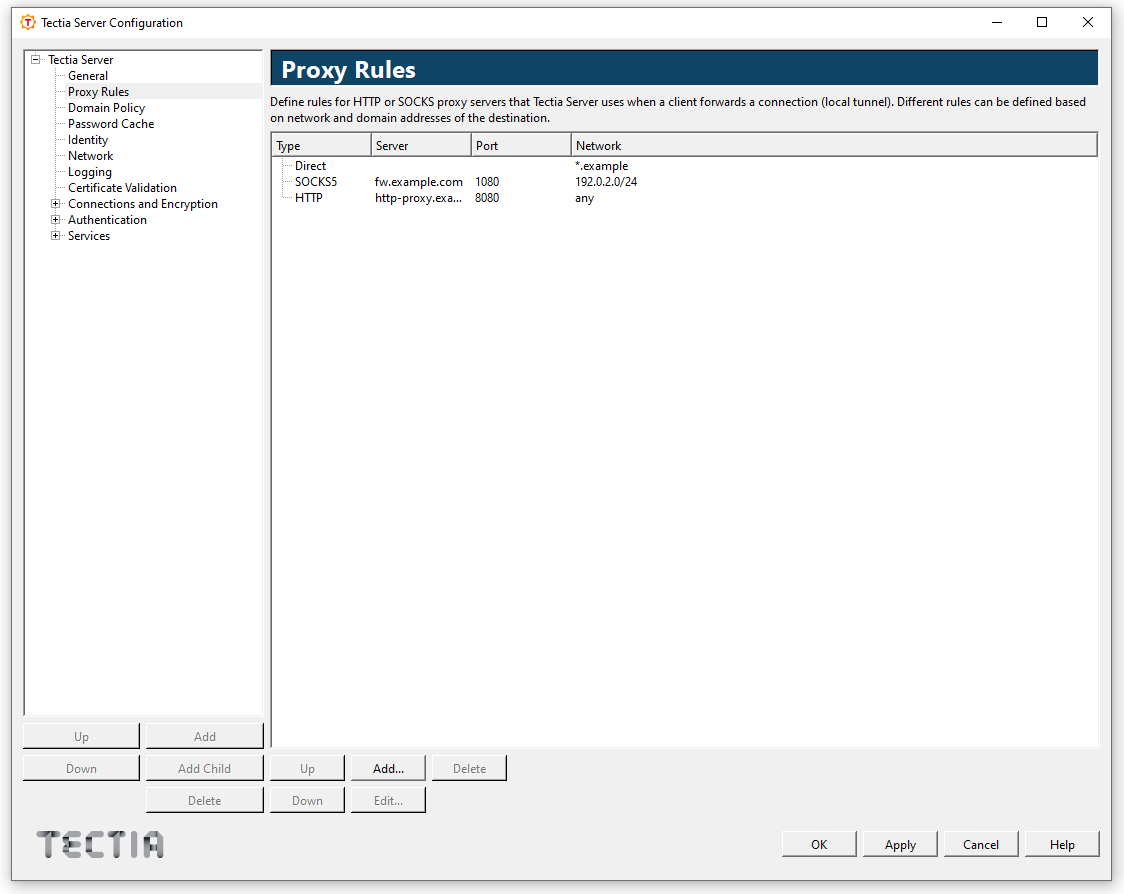The width and height of the screenshot is (1124, 894).
Task: Close the Tectia Server Configuration window
Action: click(x=1087, y=22)
